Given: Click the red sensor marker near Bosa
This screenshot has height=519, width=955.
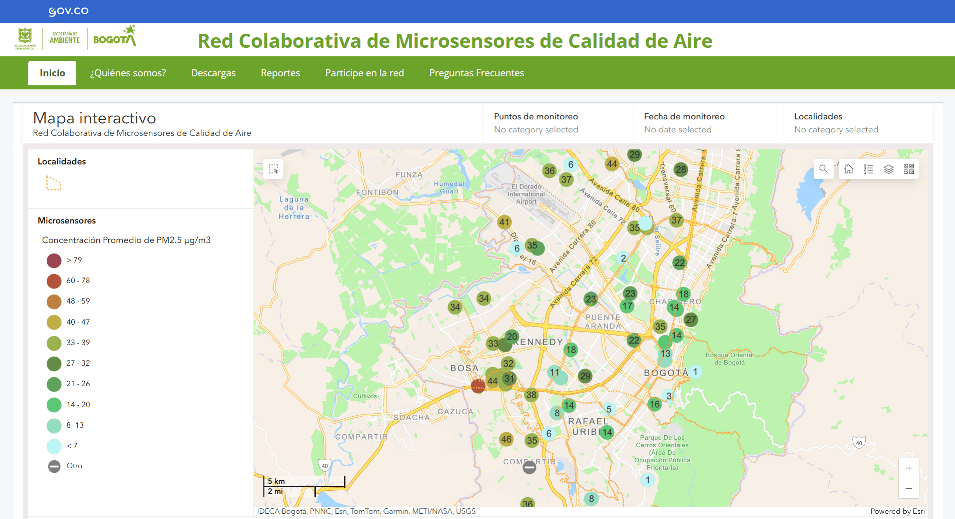Looking at the screenshot, I should (x=478, y=385).
